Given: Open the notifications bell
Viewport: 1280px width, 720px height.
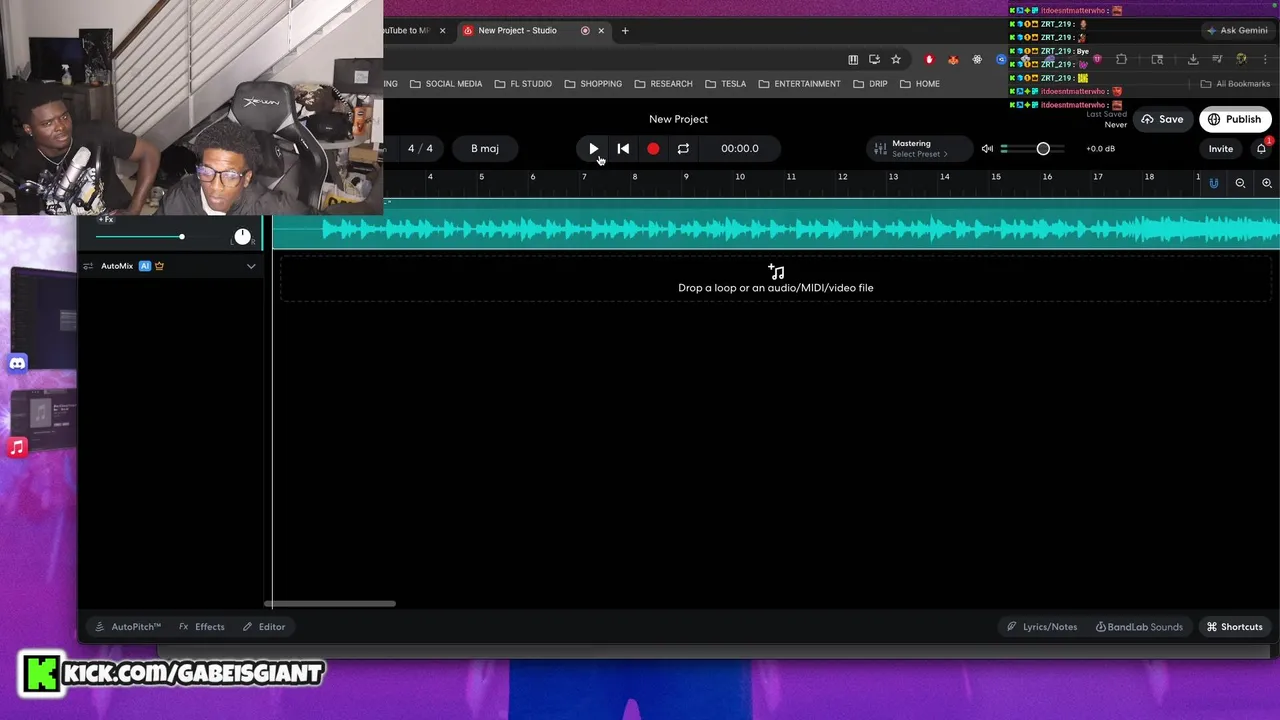Looking at the screenshot, I should point(1261,148).
